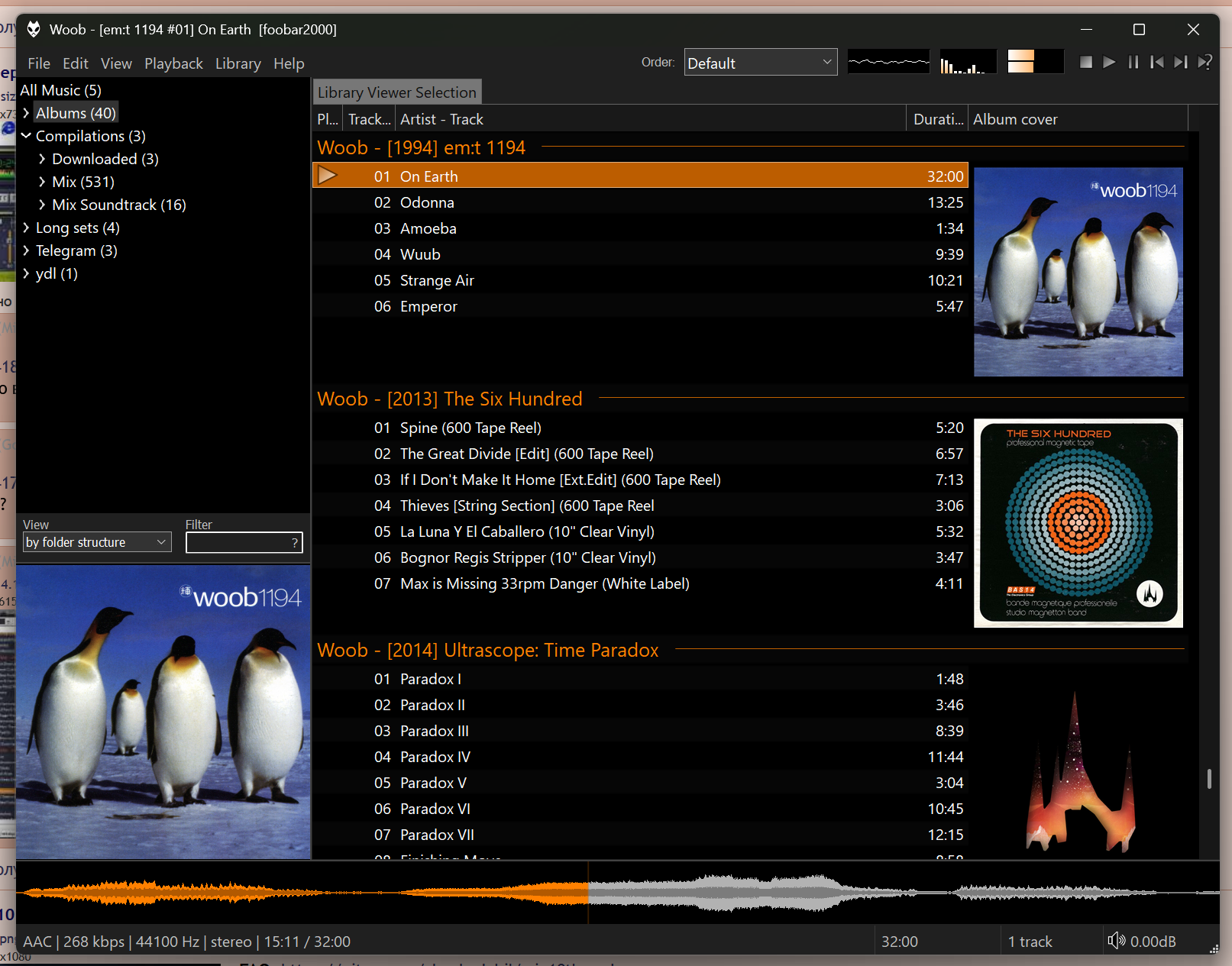Screen dimensions: 1232x966
Task: Select La Luna Y El Caballero track
Action: (x=640, y=531)
